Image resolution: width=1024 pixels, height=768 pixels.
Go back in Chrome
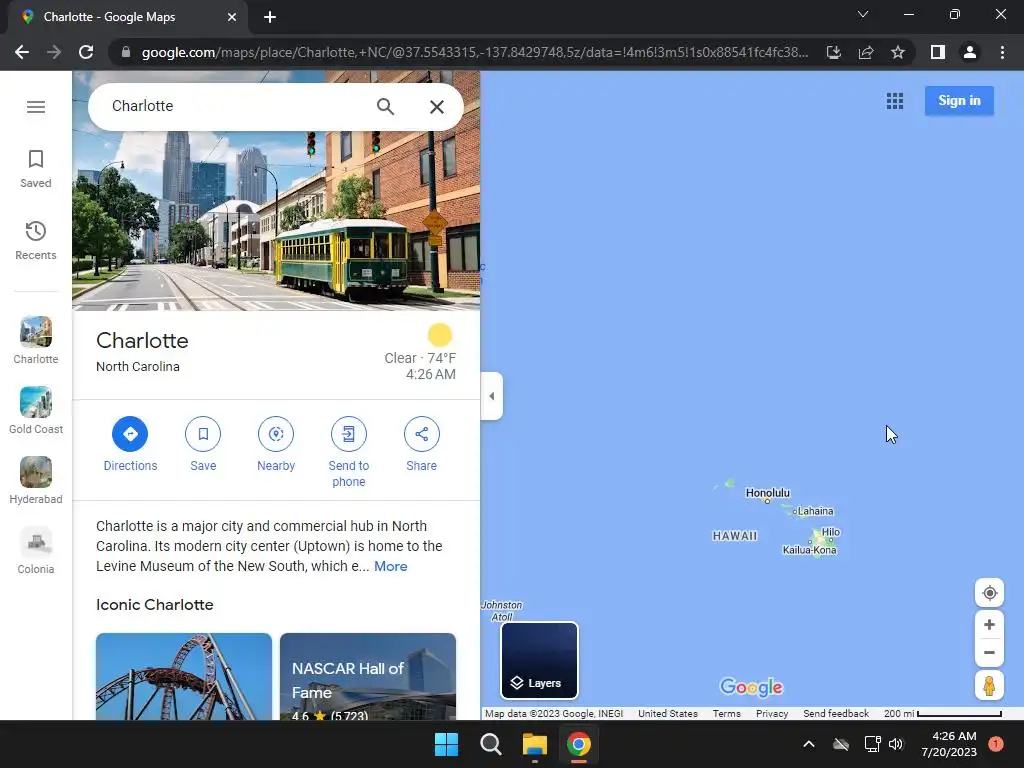[x=22, y=52]
